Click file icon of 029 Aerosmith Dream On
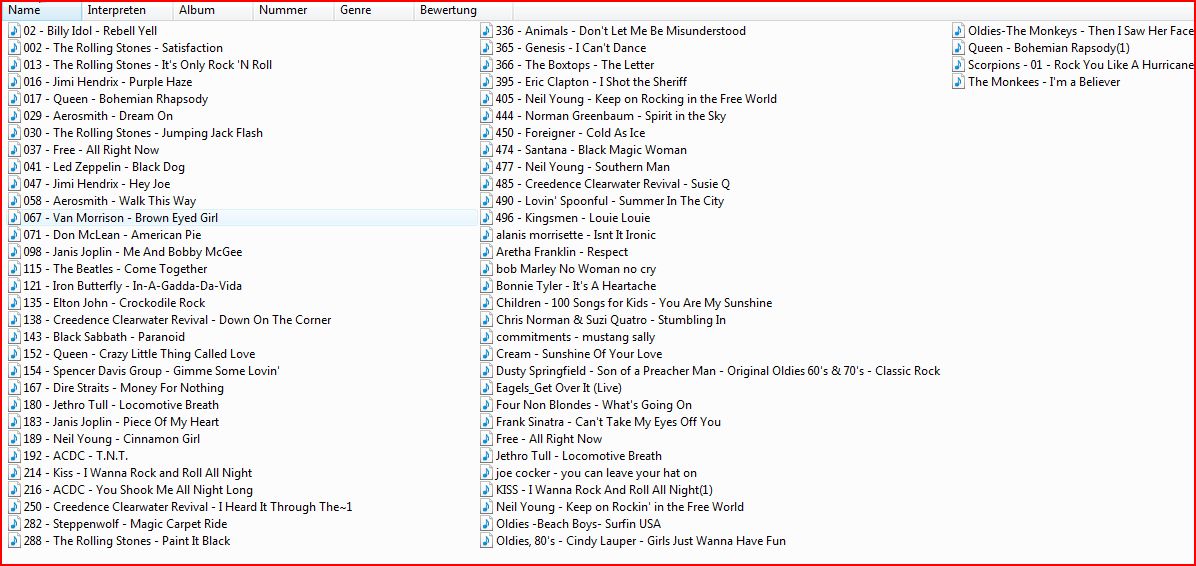The image size is (1196, 566). (x=14, y=116)
